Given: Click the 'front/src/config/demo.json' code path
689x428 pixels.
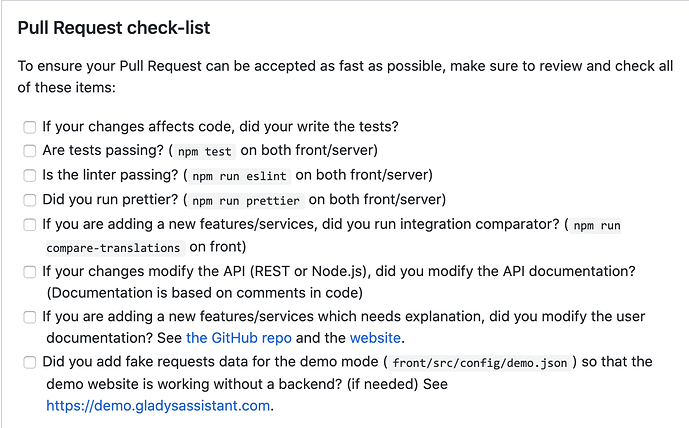Looking at the screenshot, I should click(x=480, y=363).
